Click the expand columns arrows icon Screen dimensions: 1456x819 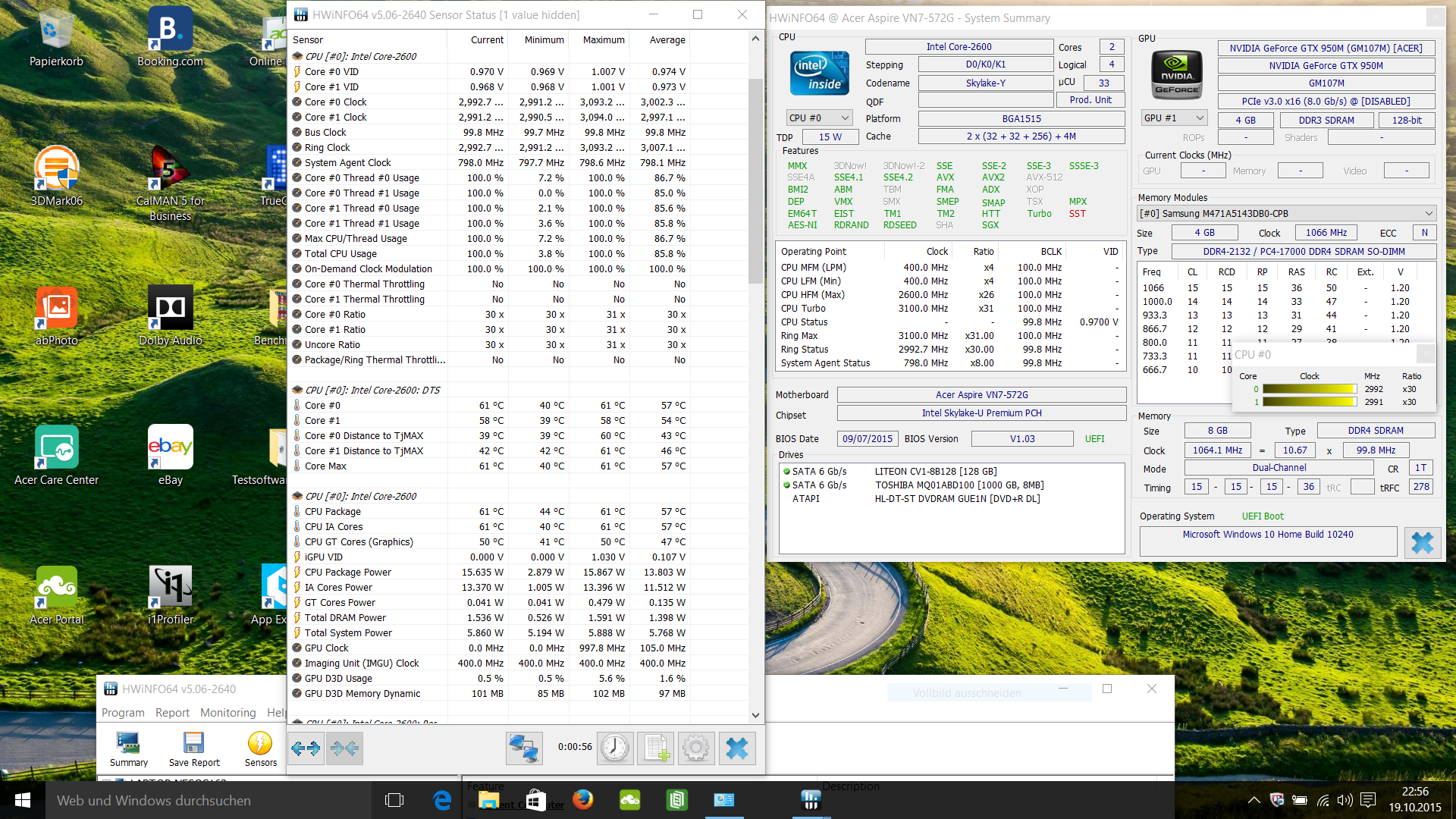tap(306, 749)
